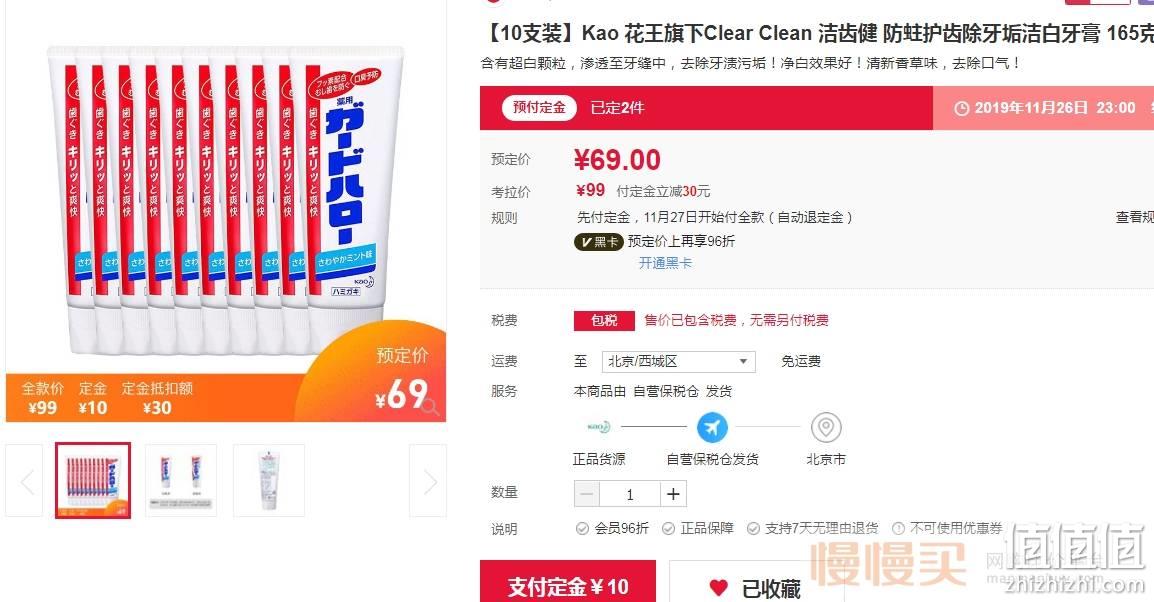Click the info icon beside 不可使用优惠券

(898, 528)
